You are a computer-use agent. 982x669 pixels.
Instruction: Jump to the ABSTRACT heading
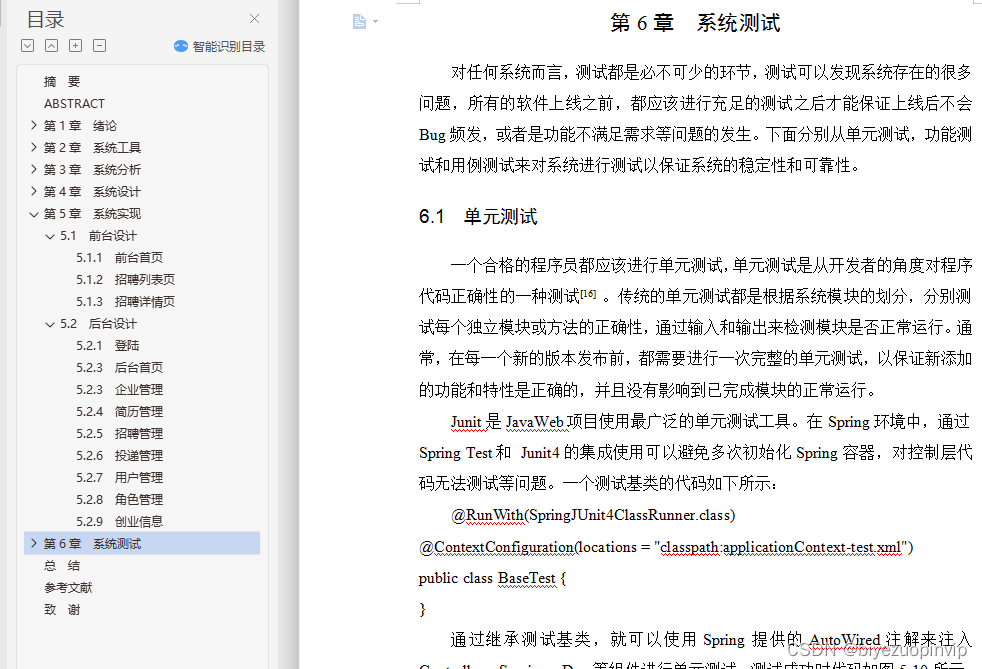tap(74, 103)
